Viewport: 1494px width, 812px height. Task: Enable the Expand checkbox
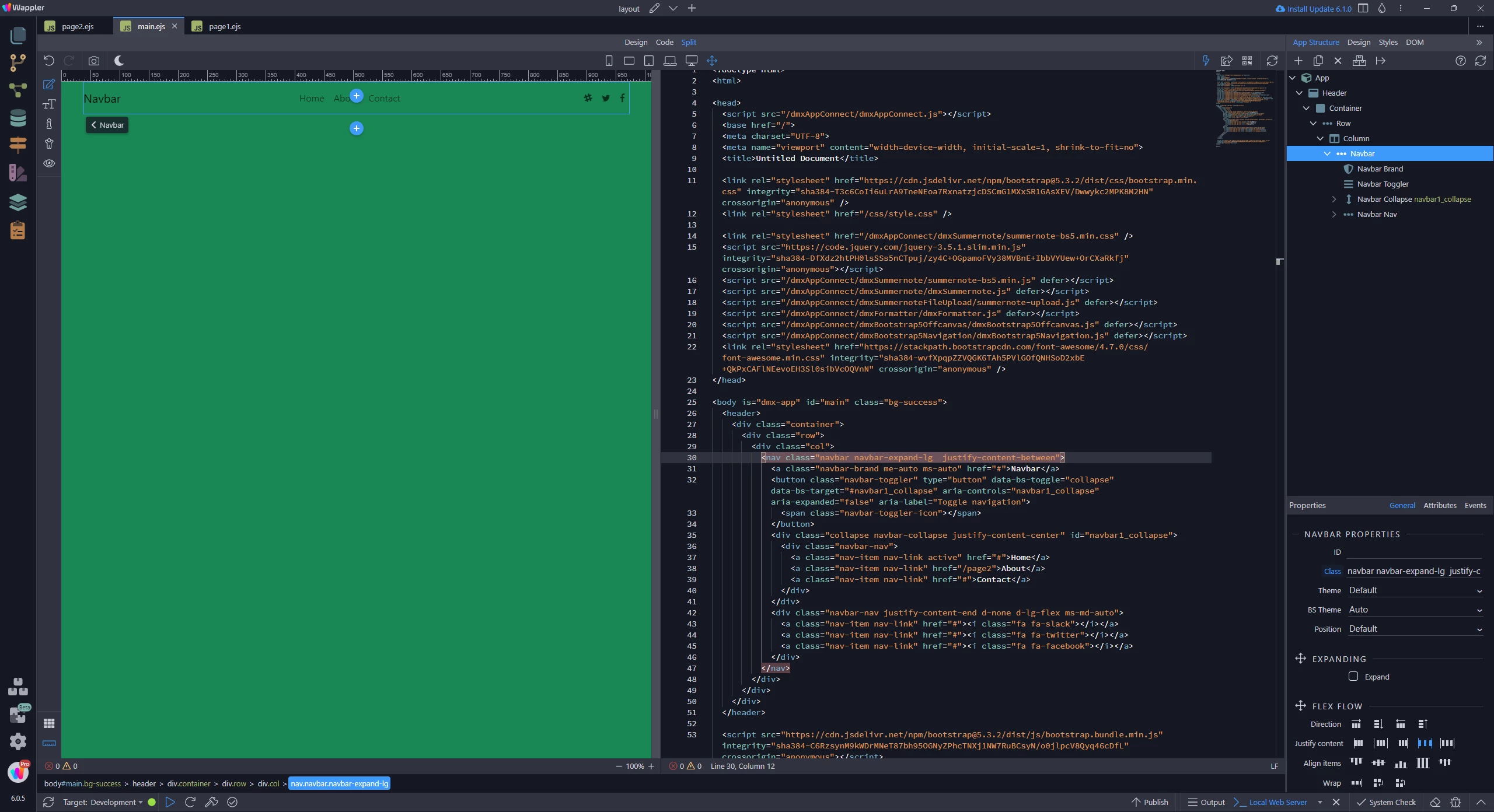pos(1353,677)
